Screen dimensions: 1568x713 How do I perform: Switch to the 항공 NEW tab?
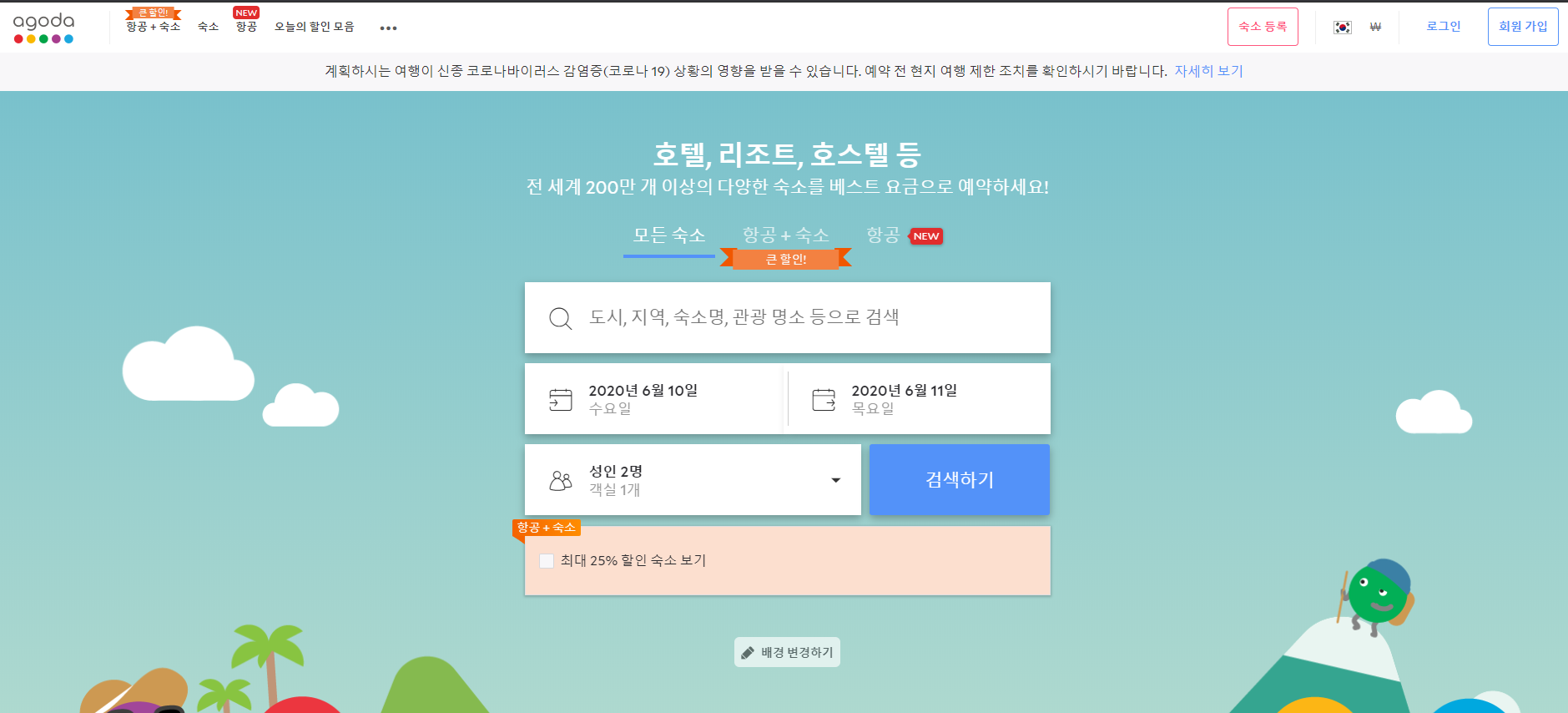[904, 235]
